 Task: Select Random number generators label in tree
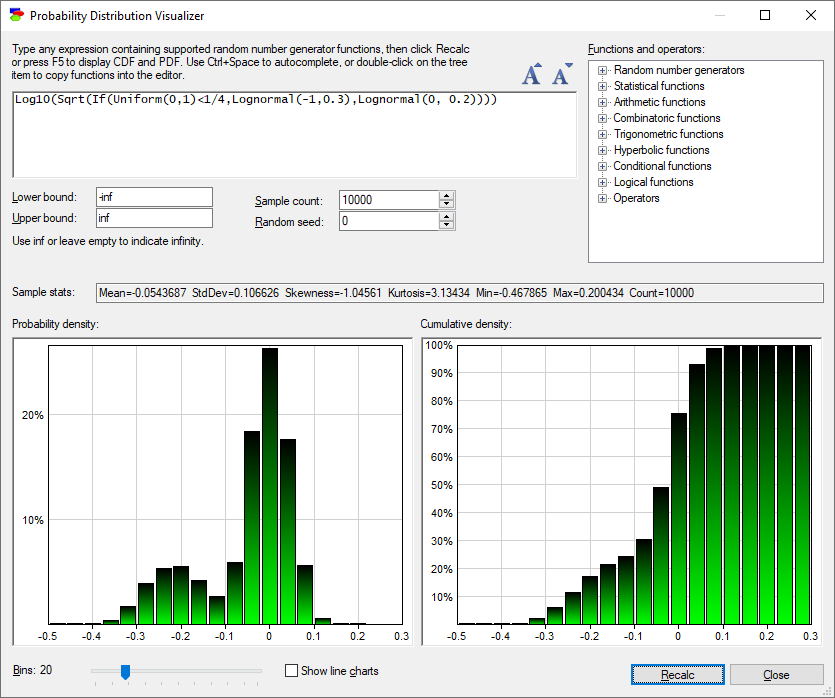click(679, 70)
